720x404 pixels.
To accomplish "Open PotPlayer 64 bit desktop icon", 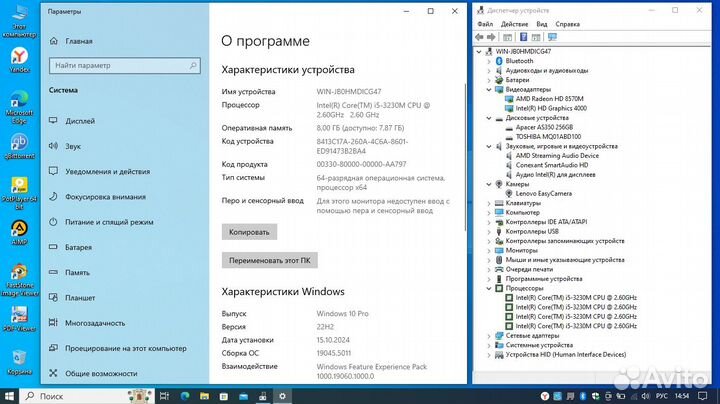I will 19,193.
